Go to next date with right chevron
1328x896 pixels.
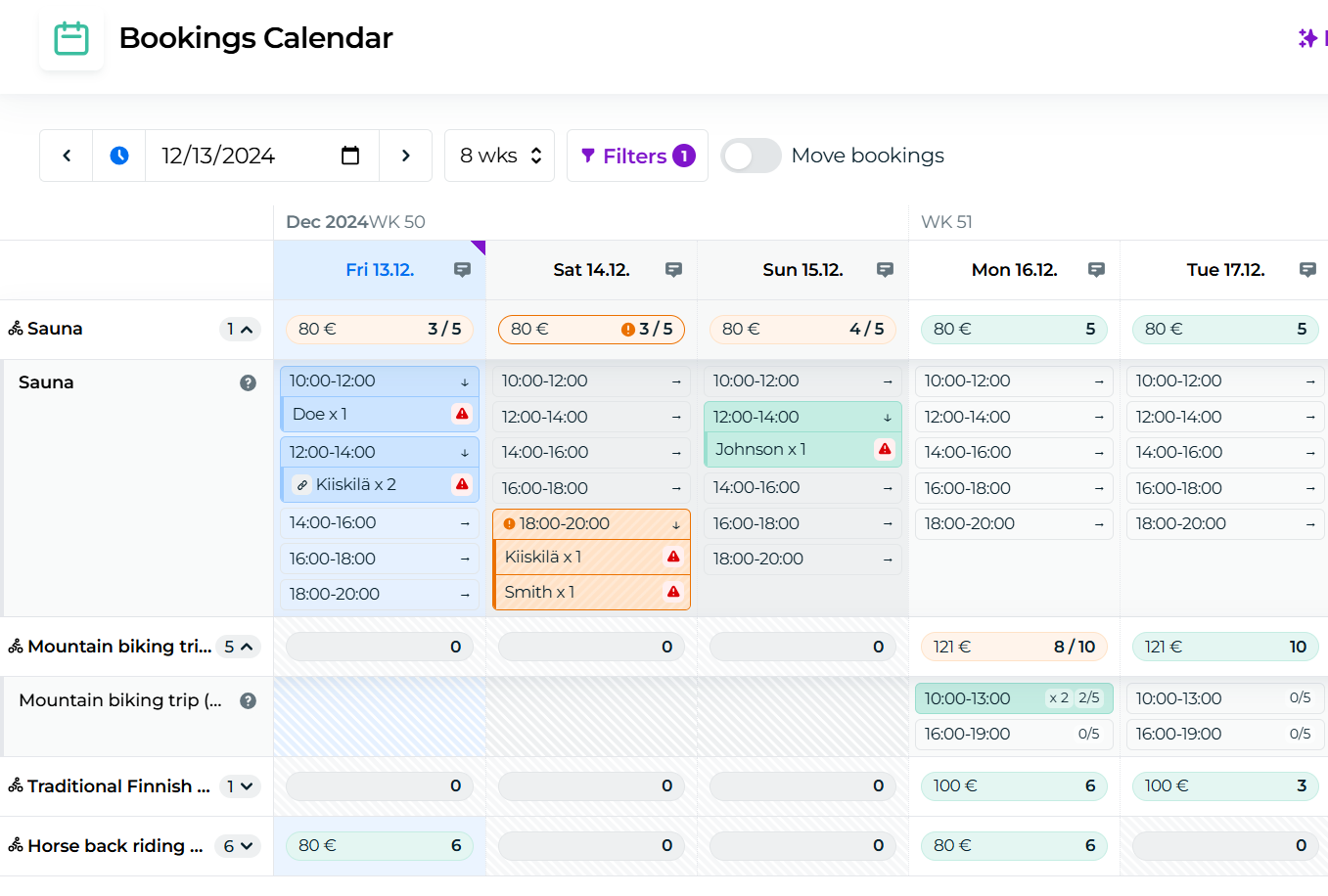(x=405, y=156)
